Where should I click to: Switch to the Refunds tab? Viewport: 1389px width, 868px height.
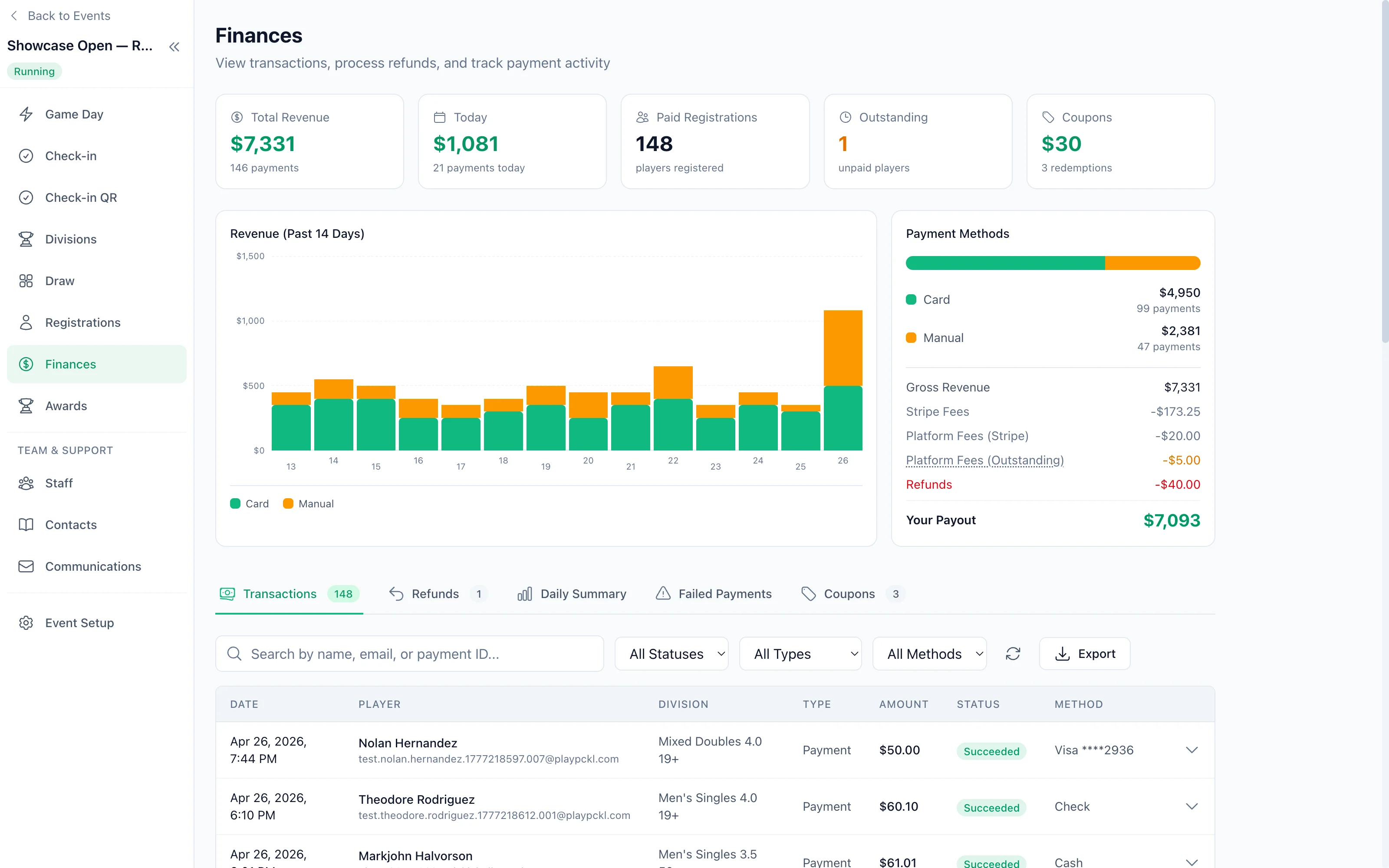tap(438, 594)
